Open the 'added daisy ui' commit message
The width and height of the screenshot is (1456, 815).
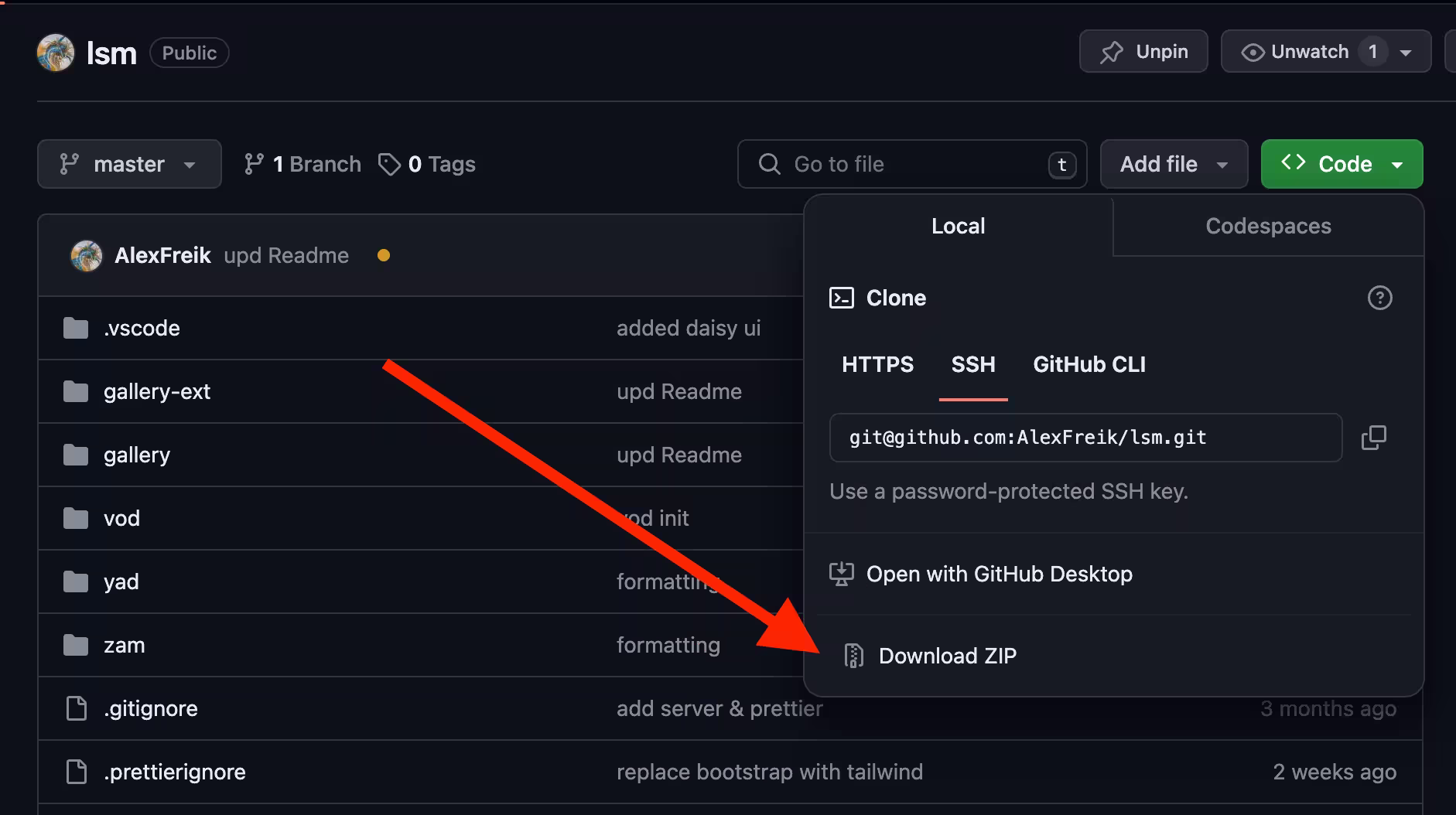pyautogui.click(x=689, y=328)
